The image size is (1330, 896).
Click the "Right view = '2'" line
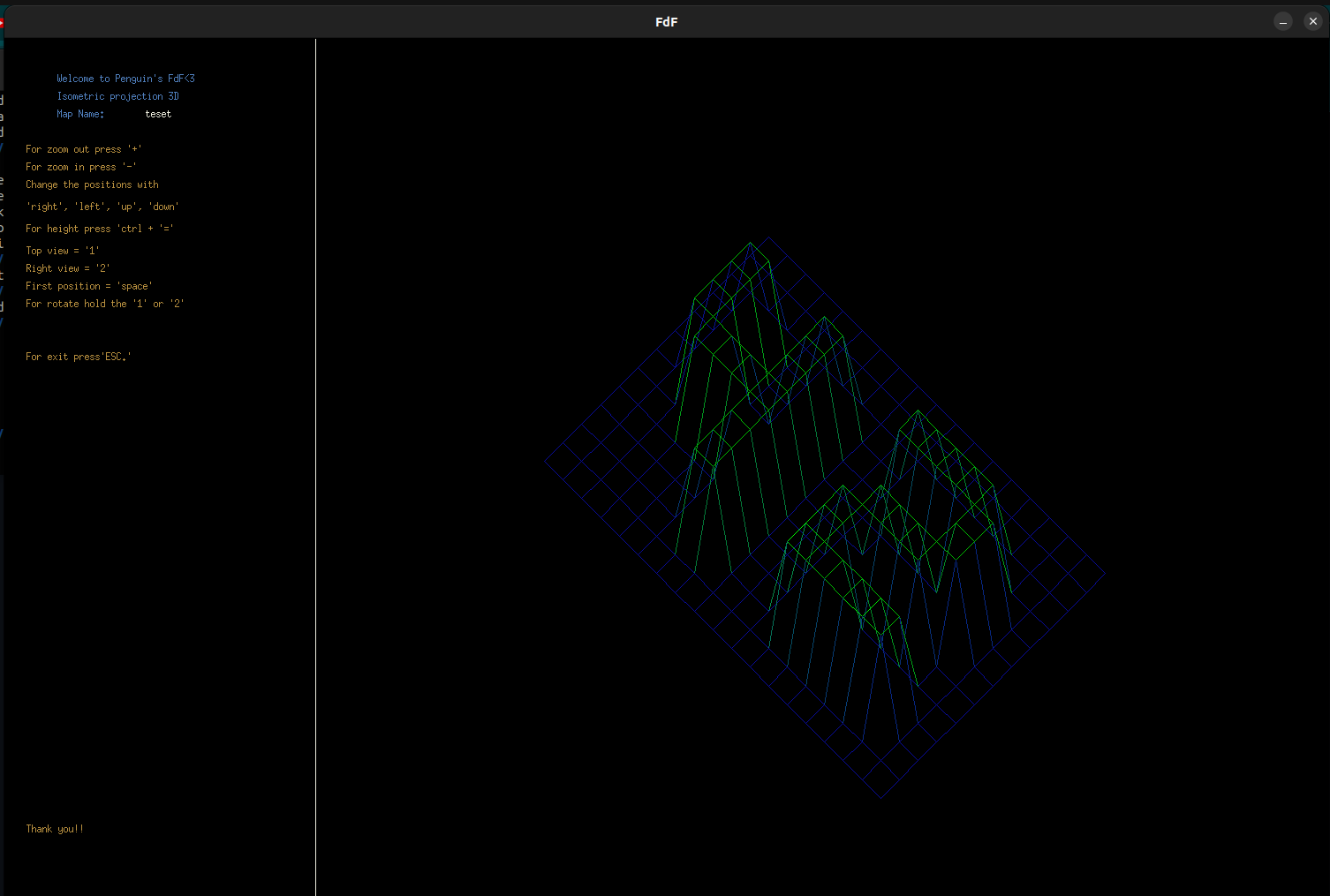[x=67, y=268]
